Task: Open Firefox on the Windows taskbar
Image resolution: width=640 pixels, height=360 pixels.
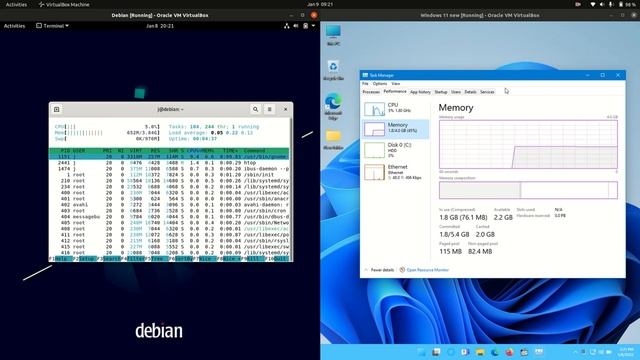Action: (x=509, y=352)
